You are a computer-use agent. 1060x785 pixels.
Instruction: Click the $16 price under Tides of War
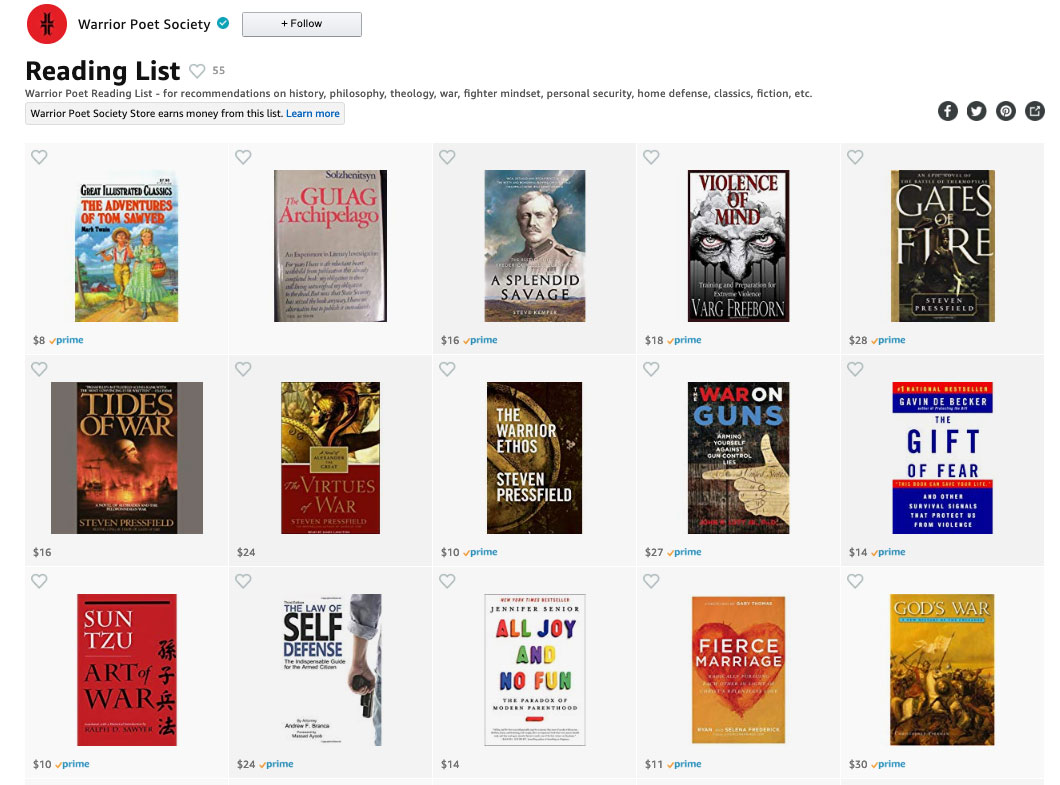point(42,552)
